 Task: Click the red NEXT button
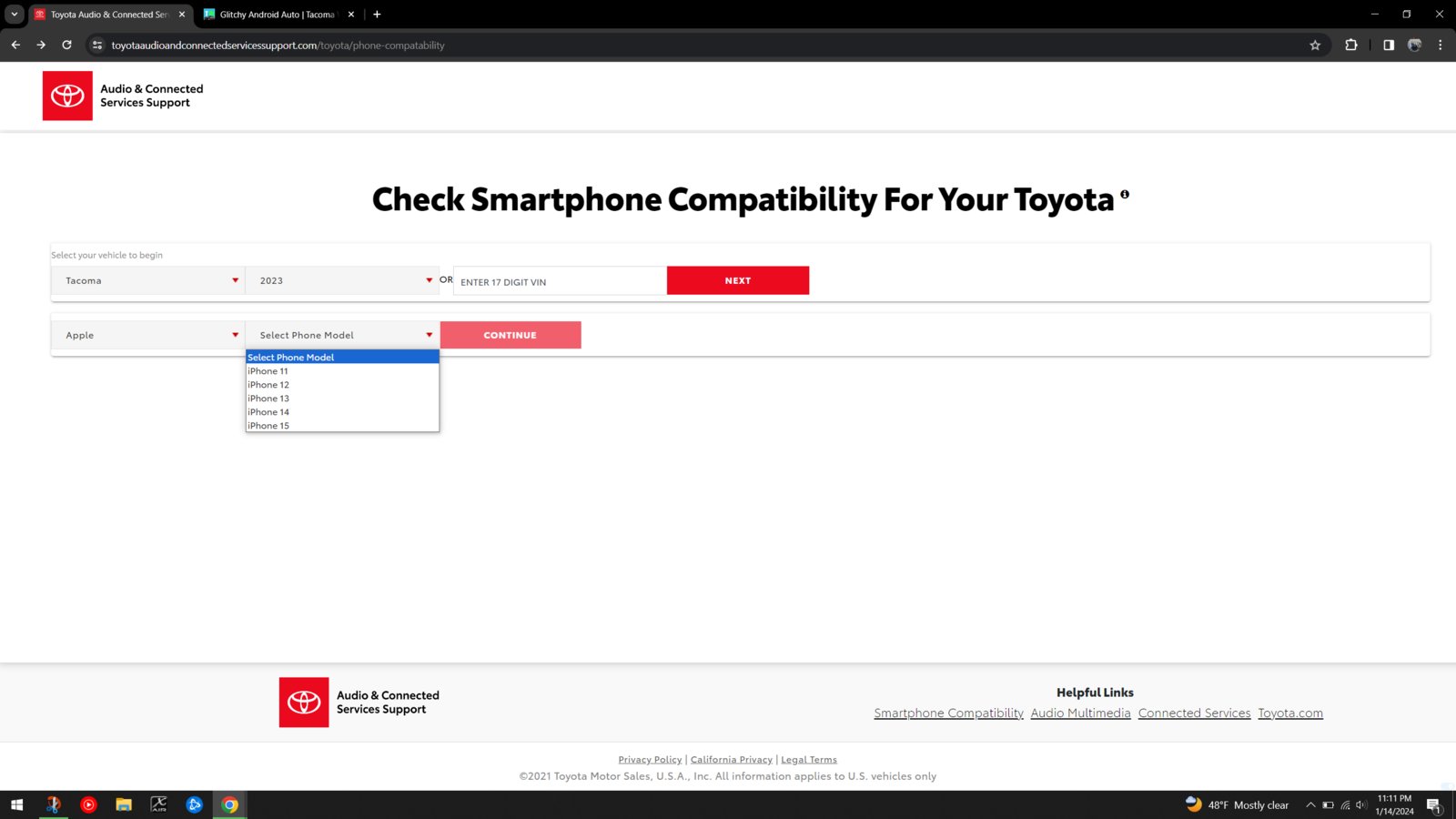click(x=738, y=280)
